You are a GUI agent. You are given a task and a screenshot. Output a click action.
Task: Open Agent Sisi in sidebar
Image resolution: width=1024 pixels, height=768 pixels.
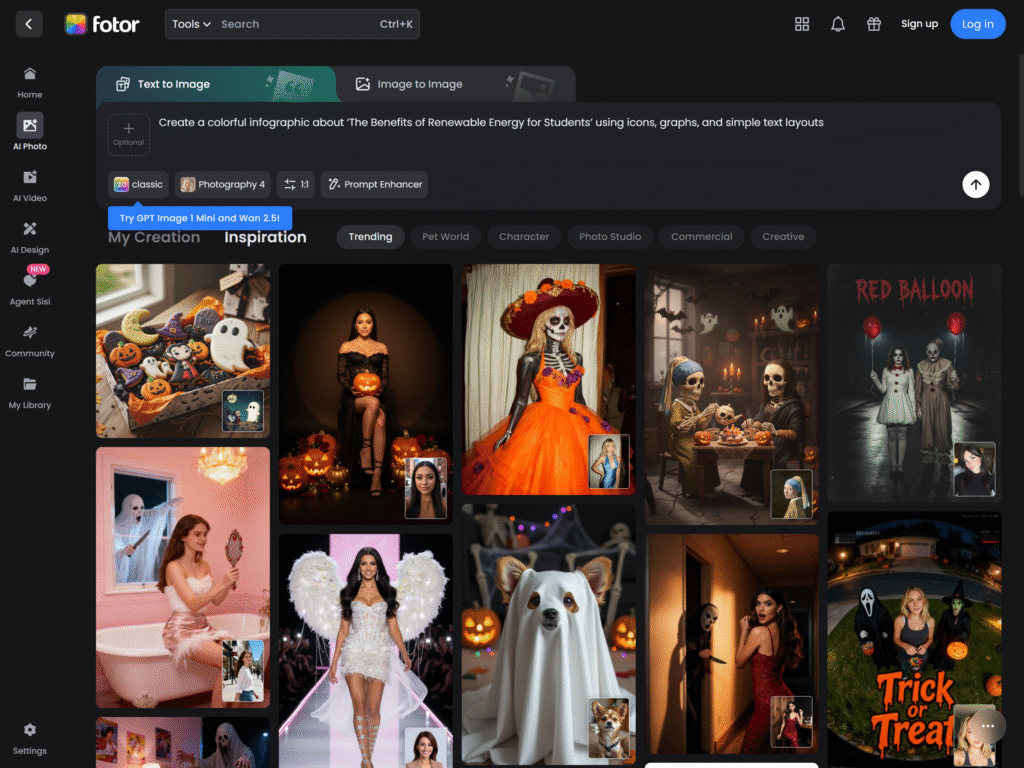30,288
